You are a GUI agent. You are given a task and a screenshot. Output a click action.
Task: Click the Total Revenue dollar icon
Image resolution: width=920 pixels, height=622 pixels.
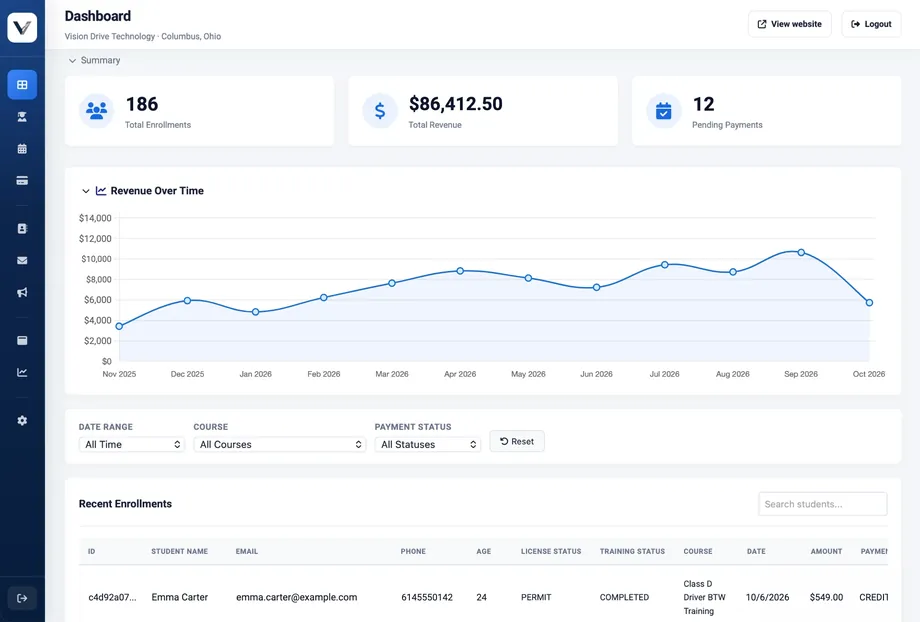click(x=380, y=110)
